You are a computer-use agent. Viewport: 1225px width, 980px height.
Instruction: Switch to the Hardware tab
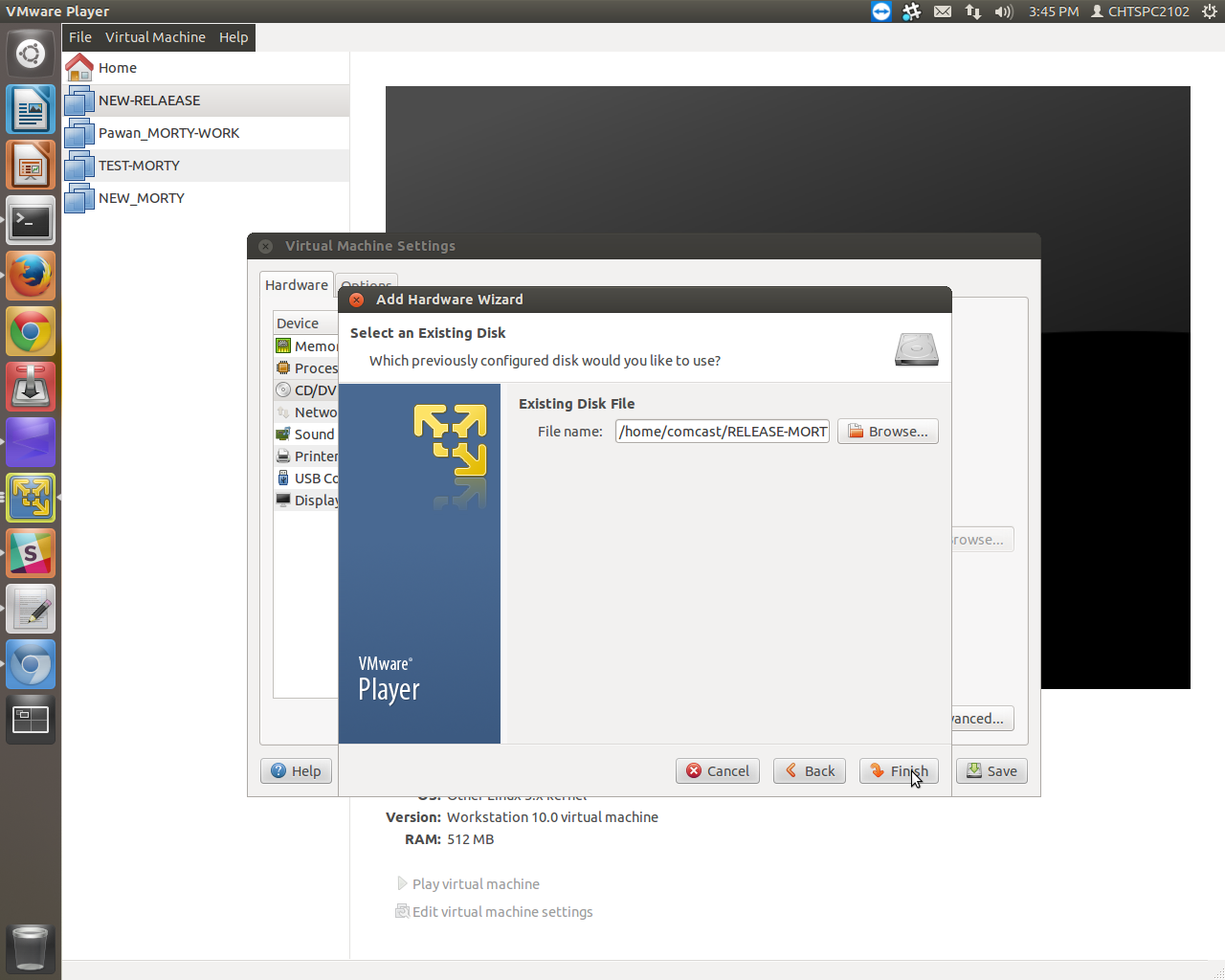[x=296, y=285]
